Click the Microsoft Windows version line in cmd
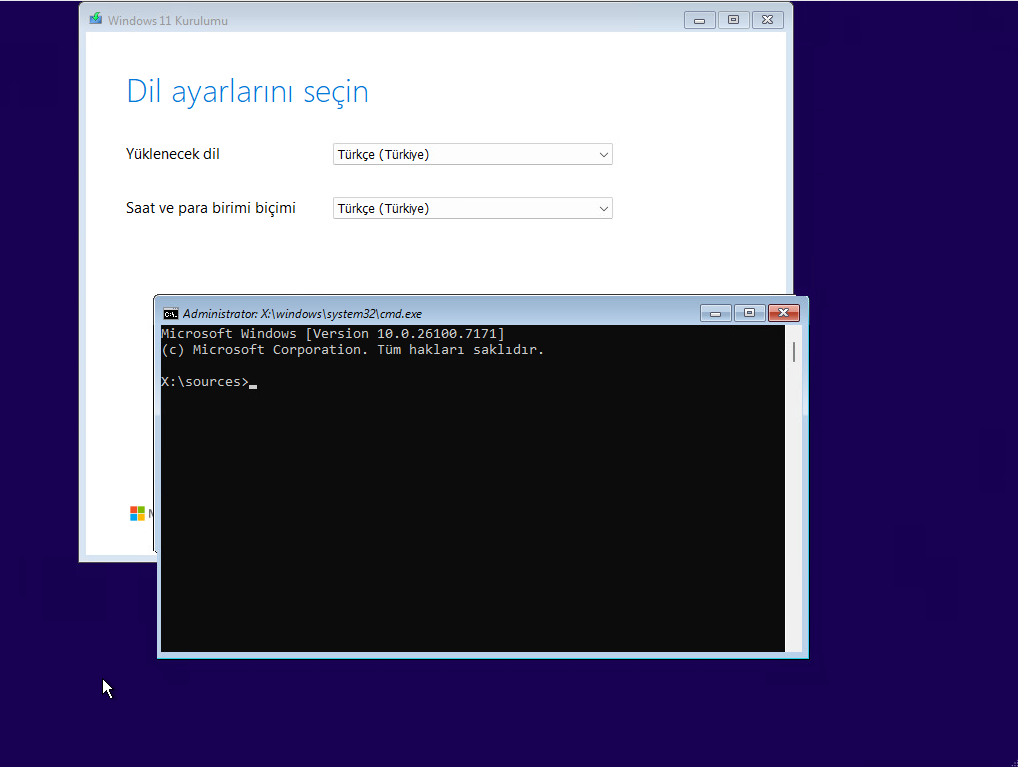Viewport: 1018px width, 767px height. pos(332,333)
